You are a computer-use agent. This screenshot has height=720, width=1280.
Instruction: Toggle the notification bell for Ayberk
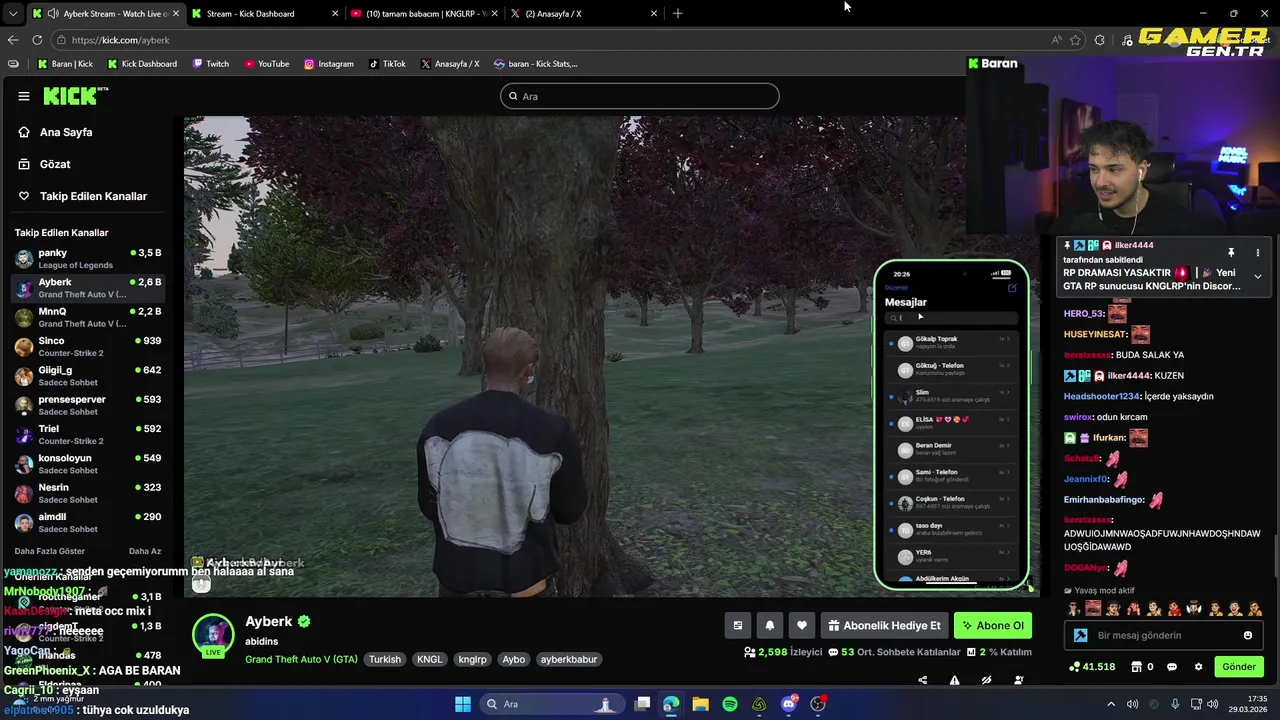[770, 626]
